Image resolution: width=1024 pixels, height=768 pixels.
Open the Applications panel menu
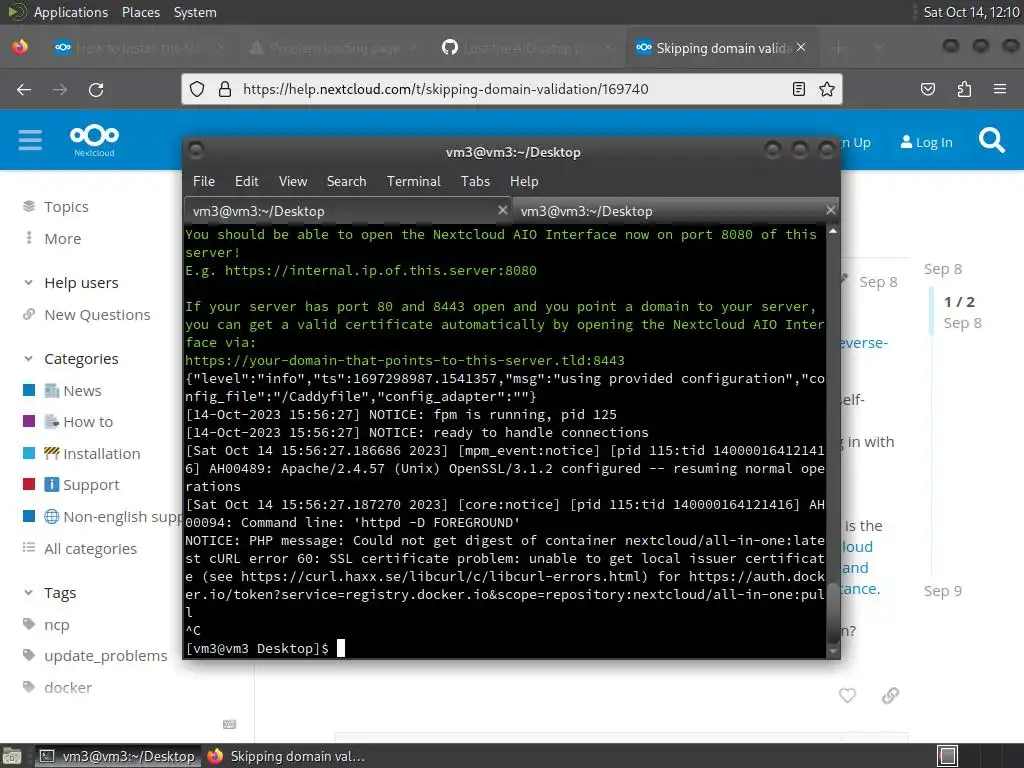coord(71,12)
